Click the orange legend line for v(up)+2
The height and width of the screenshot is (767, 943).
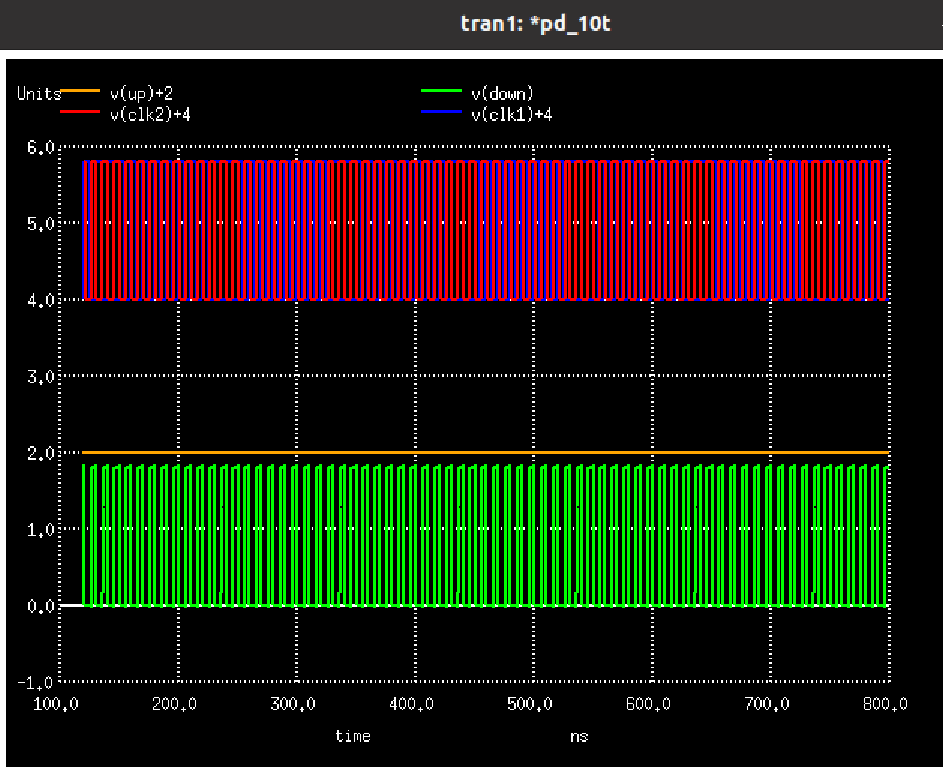pos(80,91)
